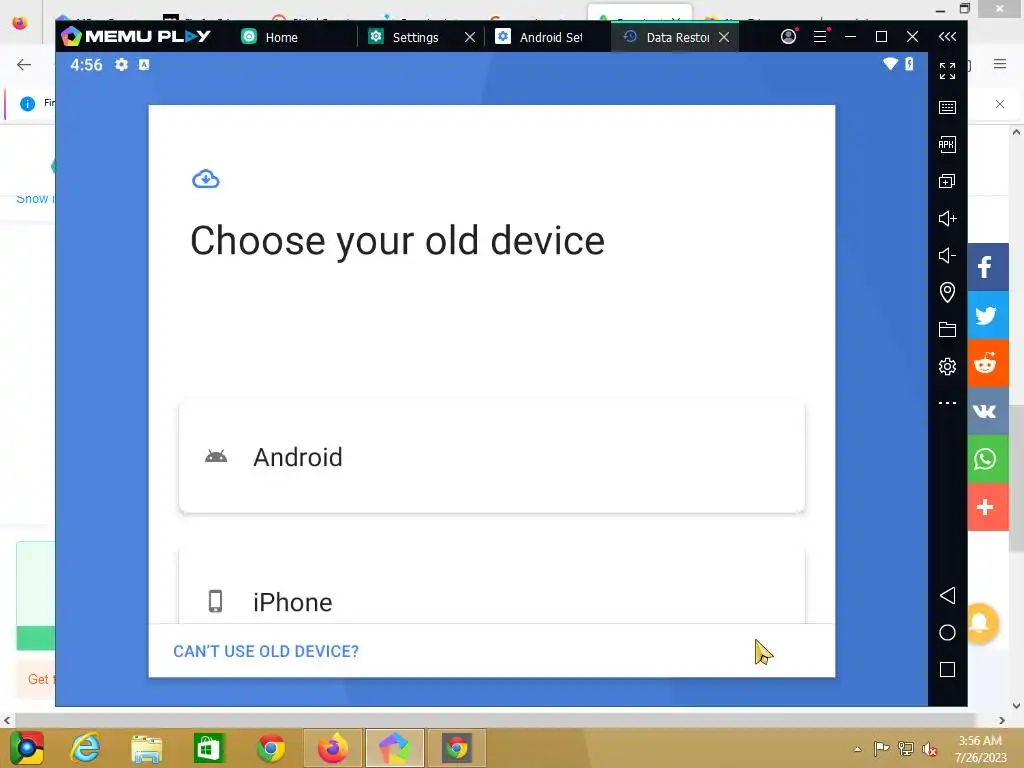Screen dimensions: 1024x768
Task: Go back in the Firefox browser
Action: pos(24,64)
